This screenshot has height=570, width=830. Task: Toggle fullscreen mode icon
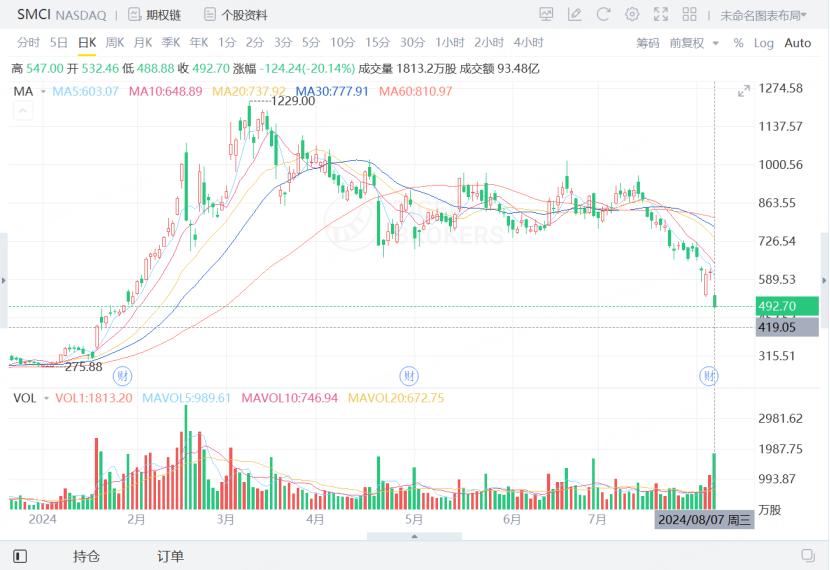tap(661, 14)
